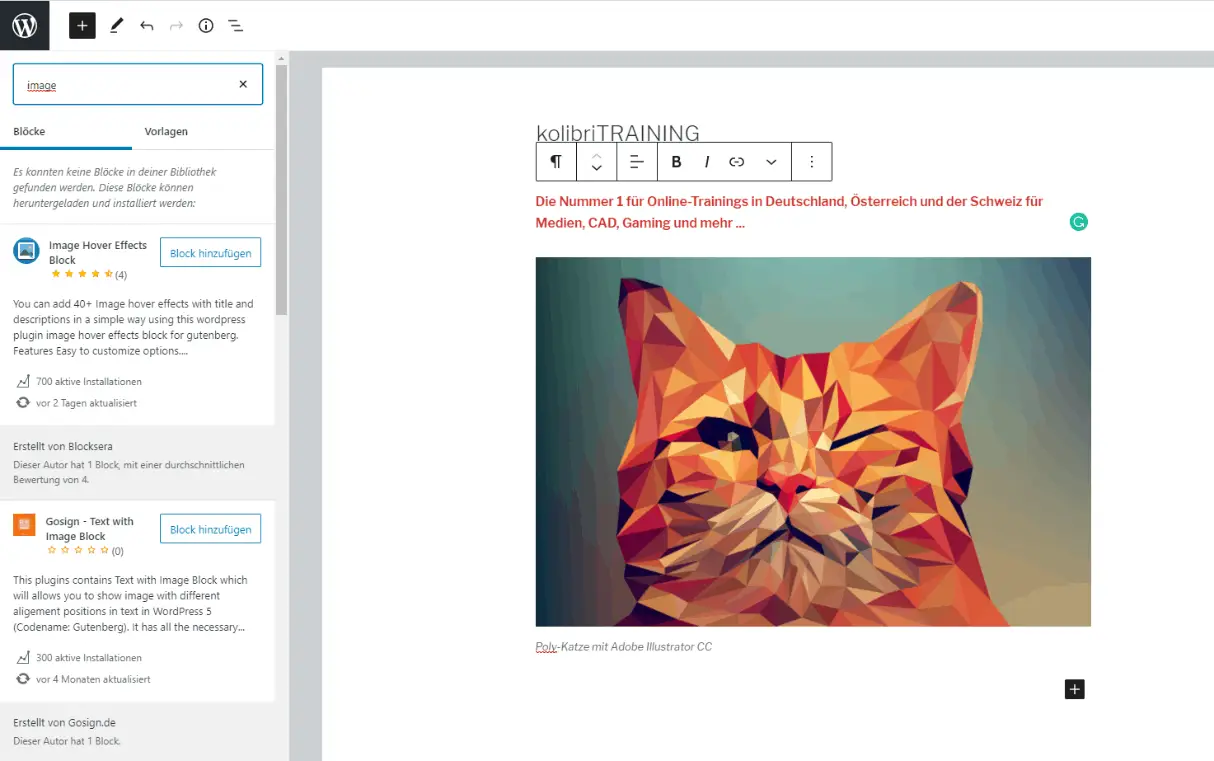Click the kolibriTRAINING title

point(618,133)
